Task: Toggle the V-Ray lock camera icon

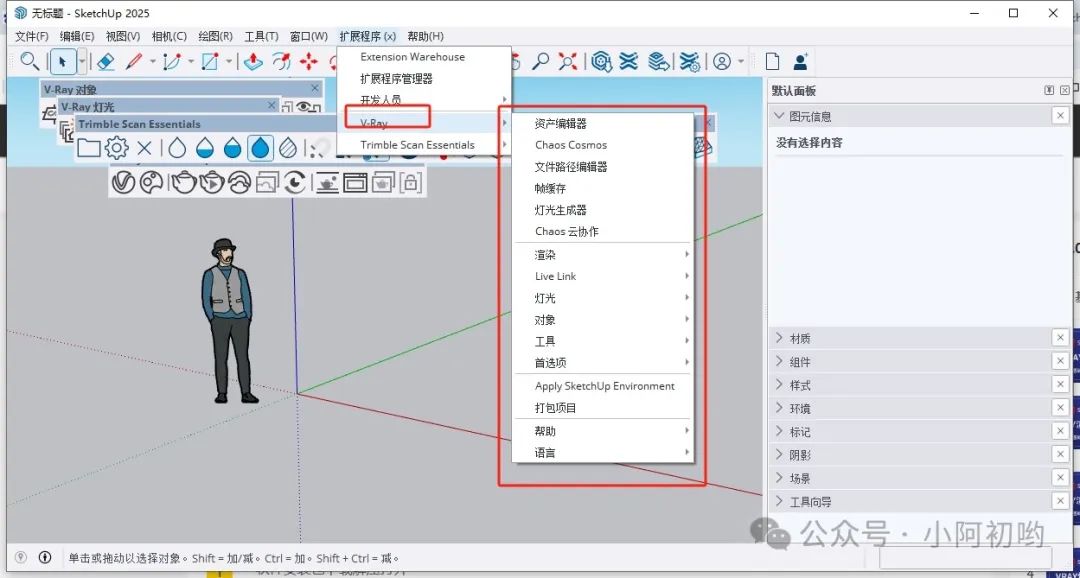Action: click(410, 183)
